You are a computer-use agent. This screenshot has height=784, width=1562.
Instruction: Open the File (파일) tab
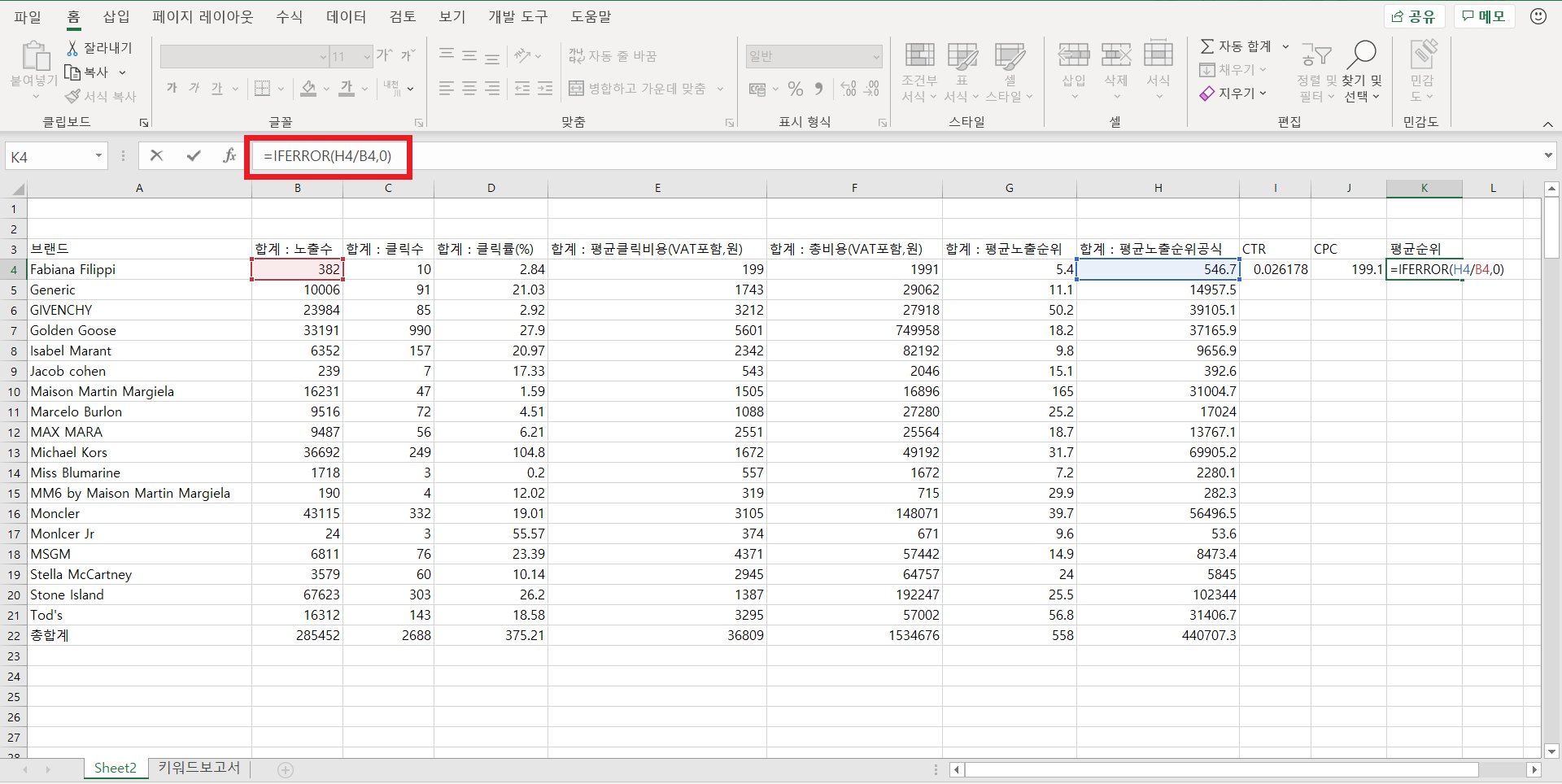[28, 16]
